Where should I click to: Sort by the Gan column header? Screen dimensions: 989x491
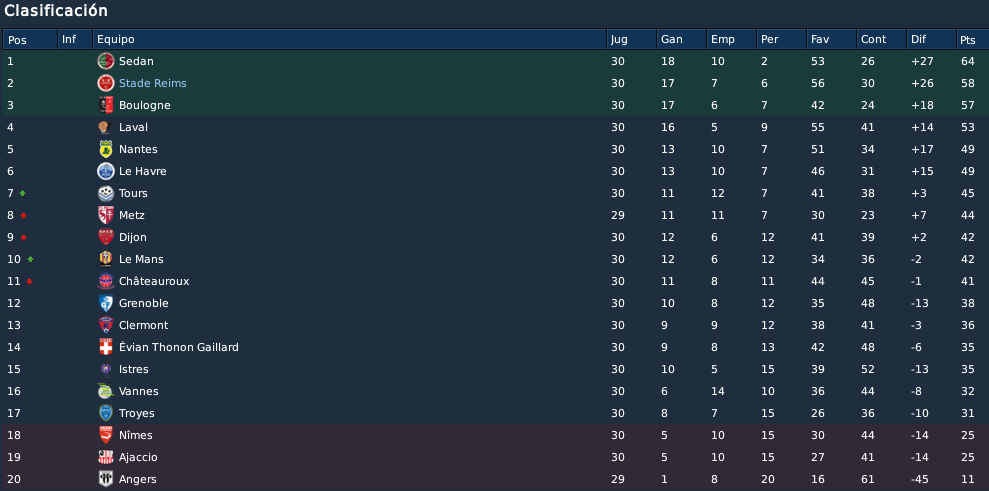681,39
